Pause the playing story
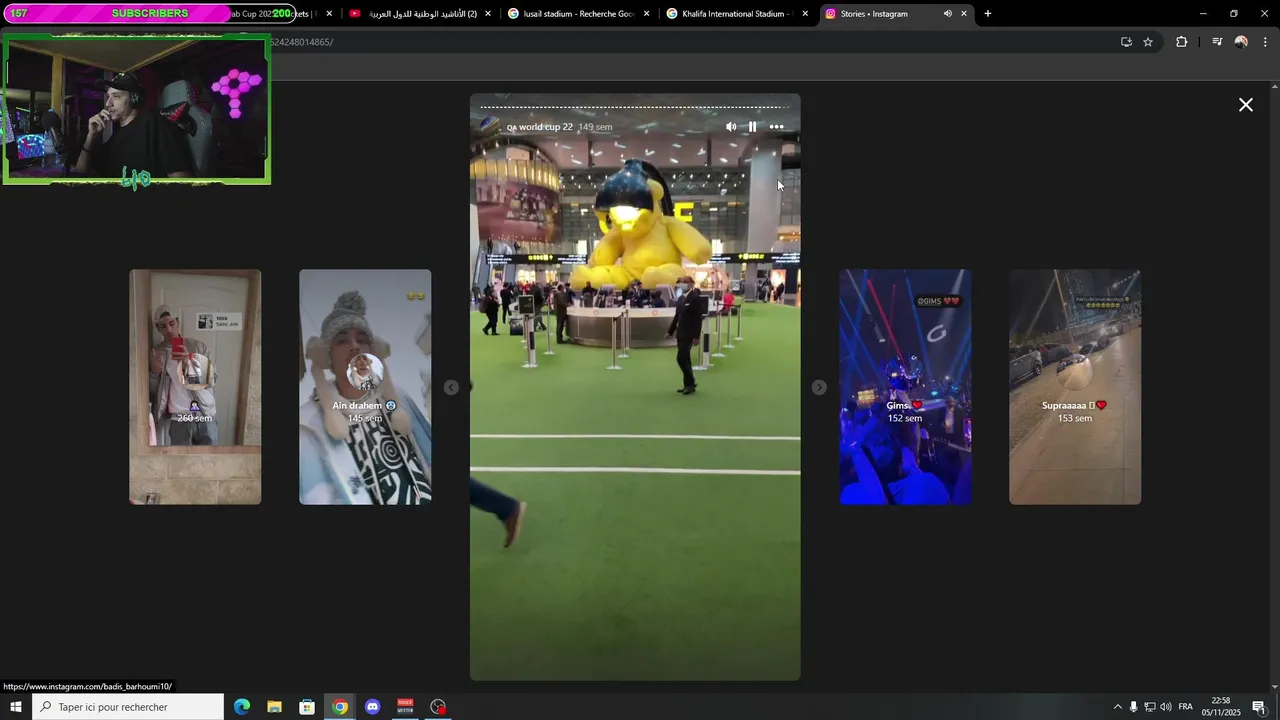The height and width of the screenshot is (720, 1280). click(x=753, y=127)
